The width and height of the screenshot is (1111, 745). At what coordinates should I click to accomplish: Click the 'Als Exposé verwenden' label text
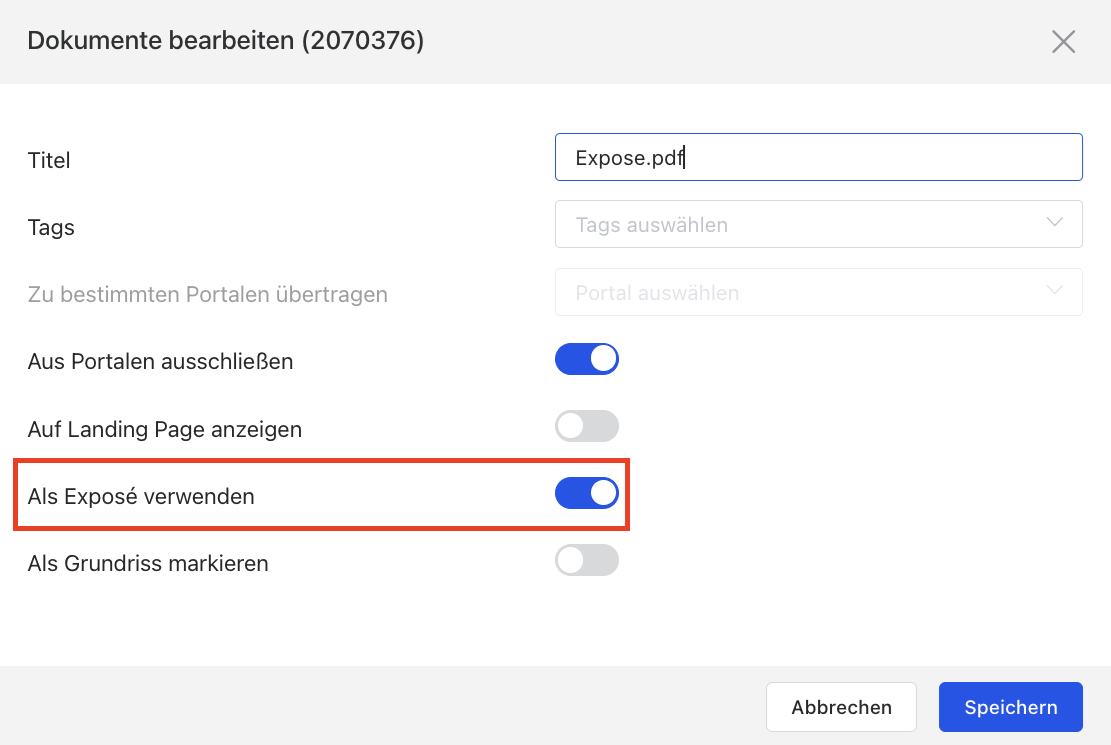tap(141, 496)
